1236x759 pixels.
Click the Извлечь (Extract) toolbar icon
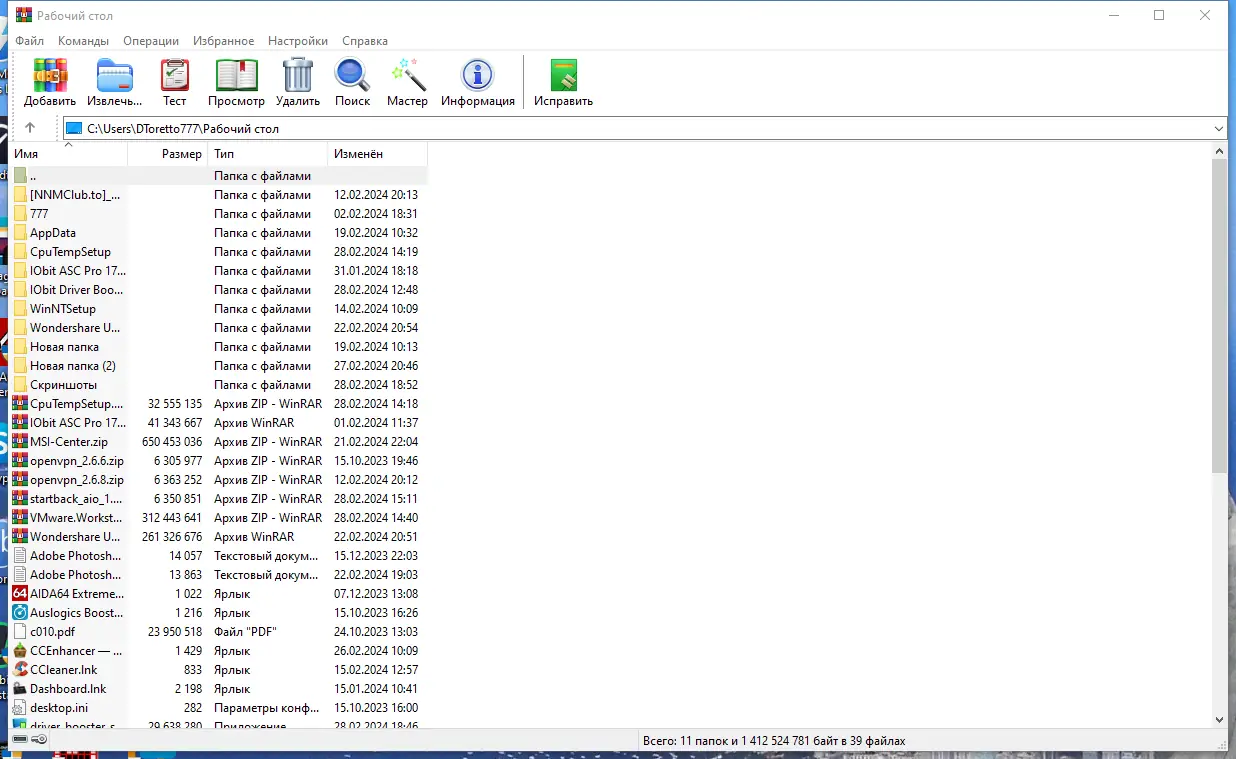coord(114,75)
